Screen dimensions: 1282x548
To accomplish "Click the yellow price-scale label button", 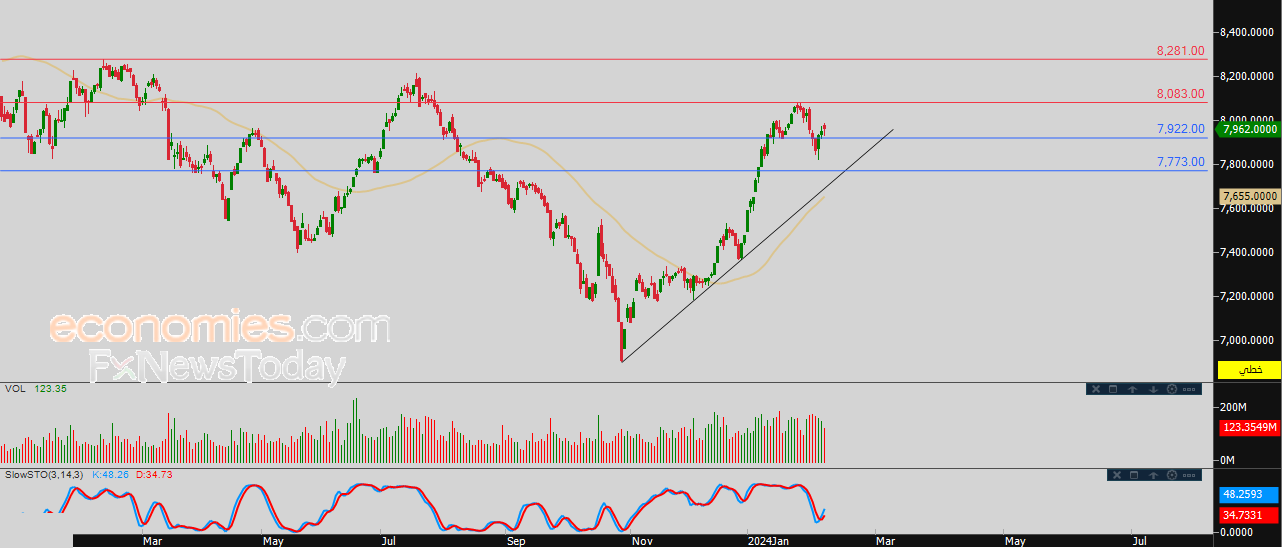I will [1249, 370].
